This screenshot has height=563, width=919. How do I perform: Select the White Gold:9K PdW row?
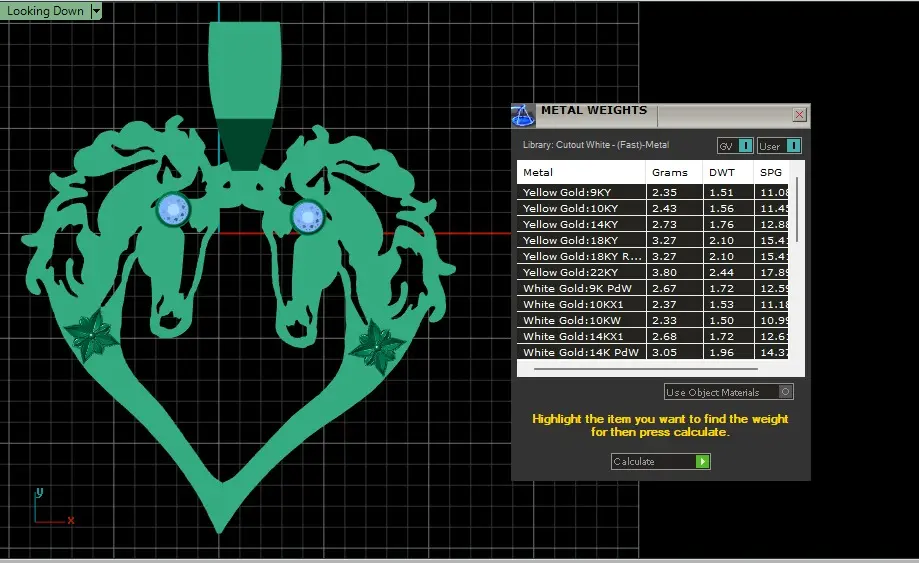pos(652,288)
